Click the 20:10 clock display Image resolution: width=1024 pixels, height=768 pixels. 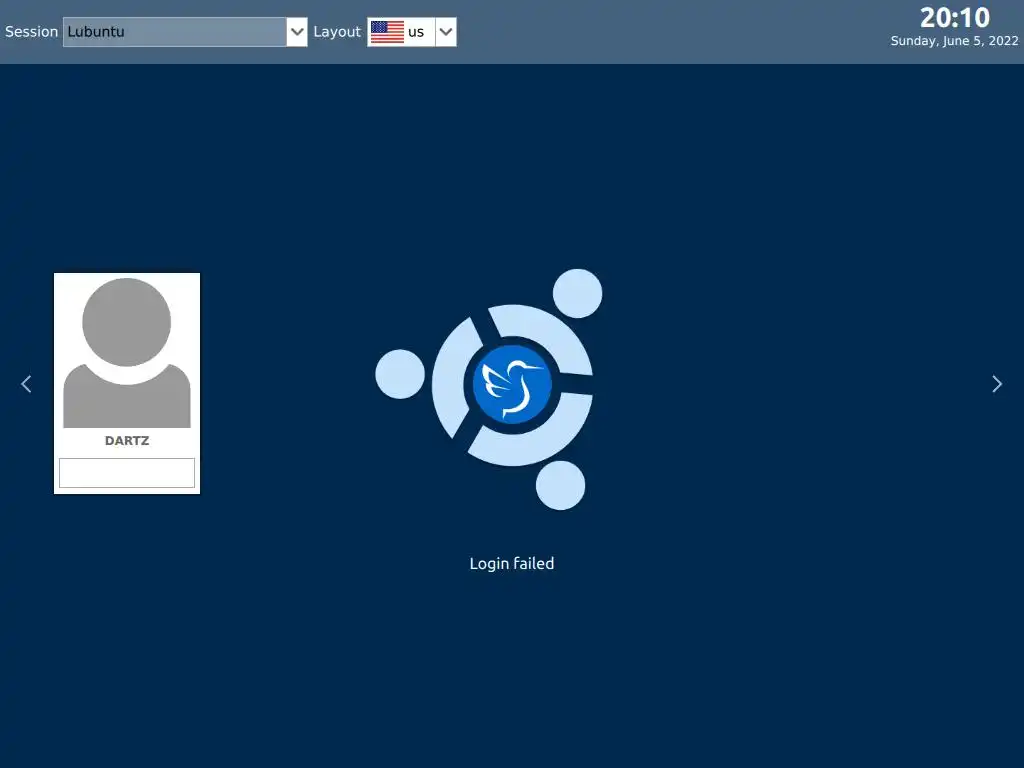coord(955,18)
